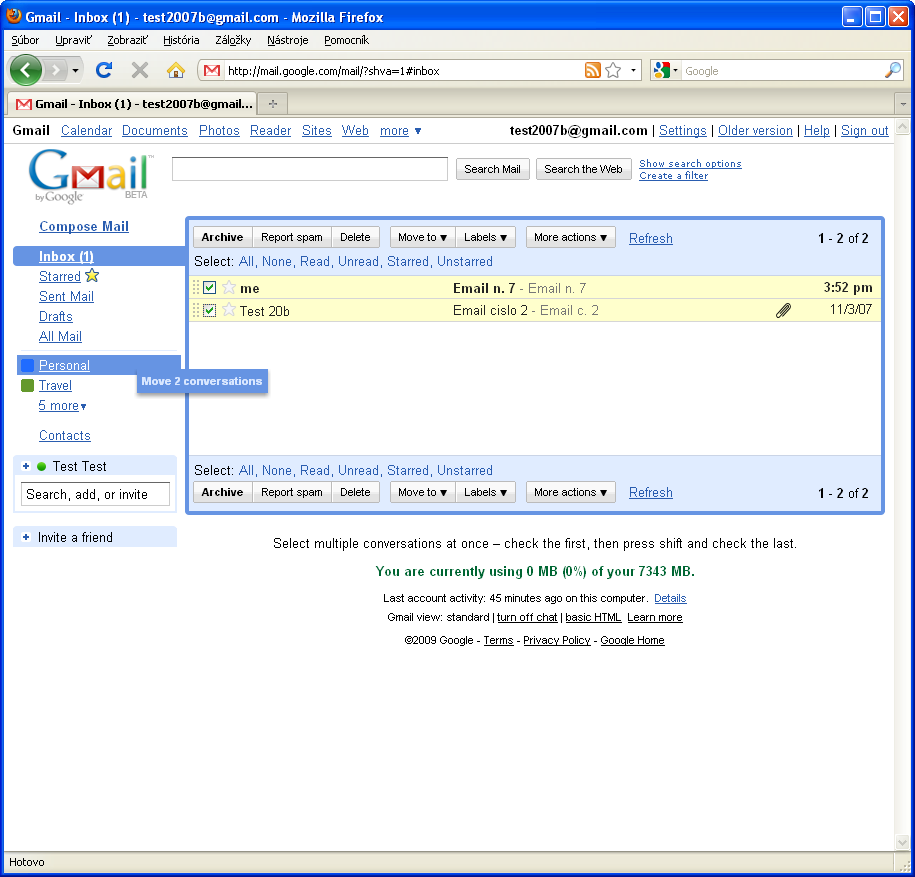Click the green chat status dot

[41, 466]
